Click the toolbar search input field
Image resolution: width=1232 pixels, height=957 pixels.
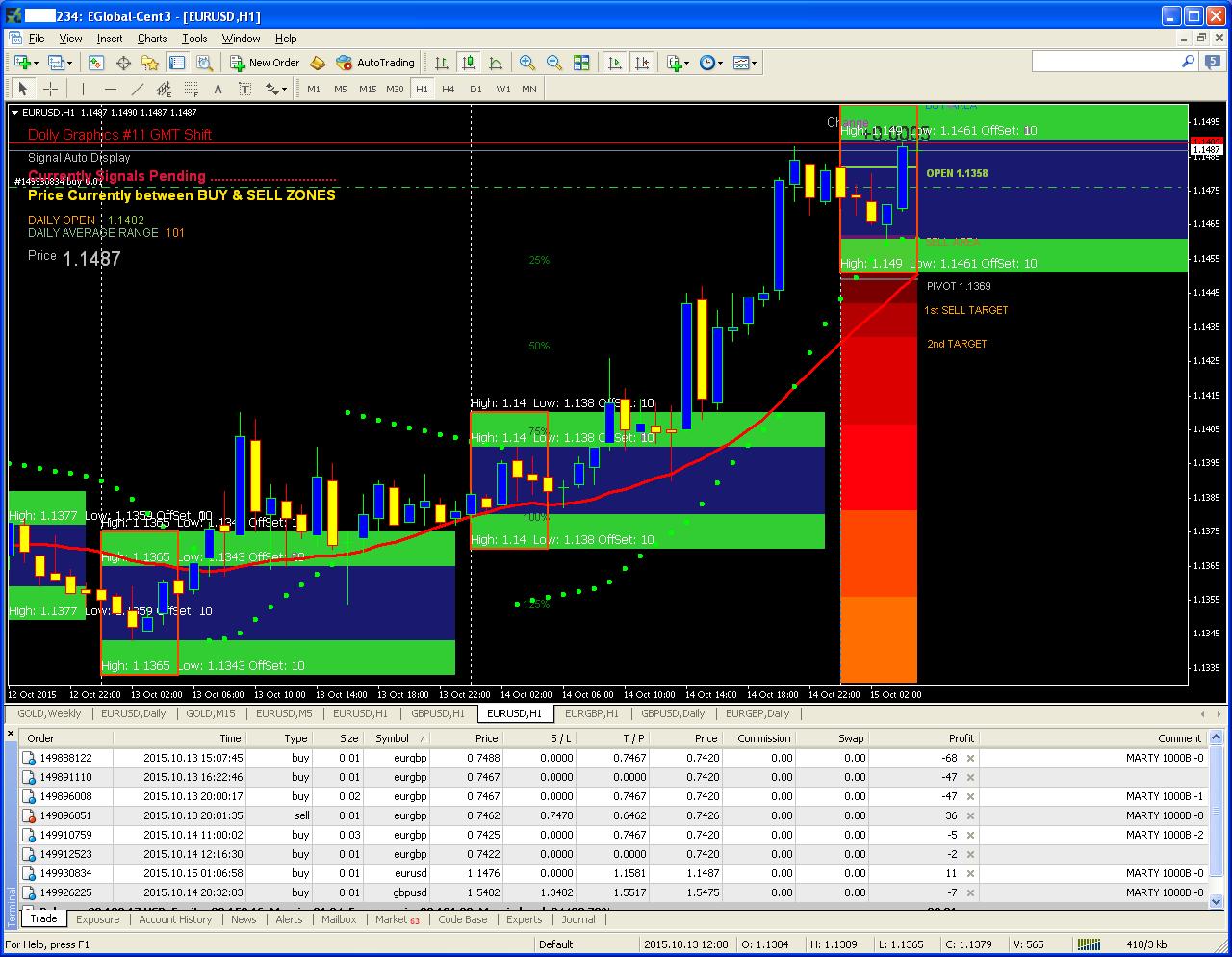(x=1105, y=62)
